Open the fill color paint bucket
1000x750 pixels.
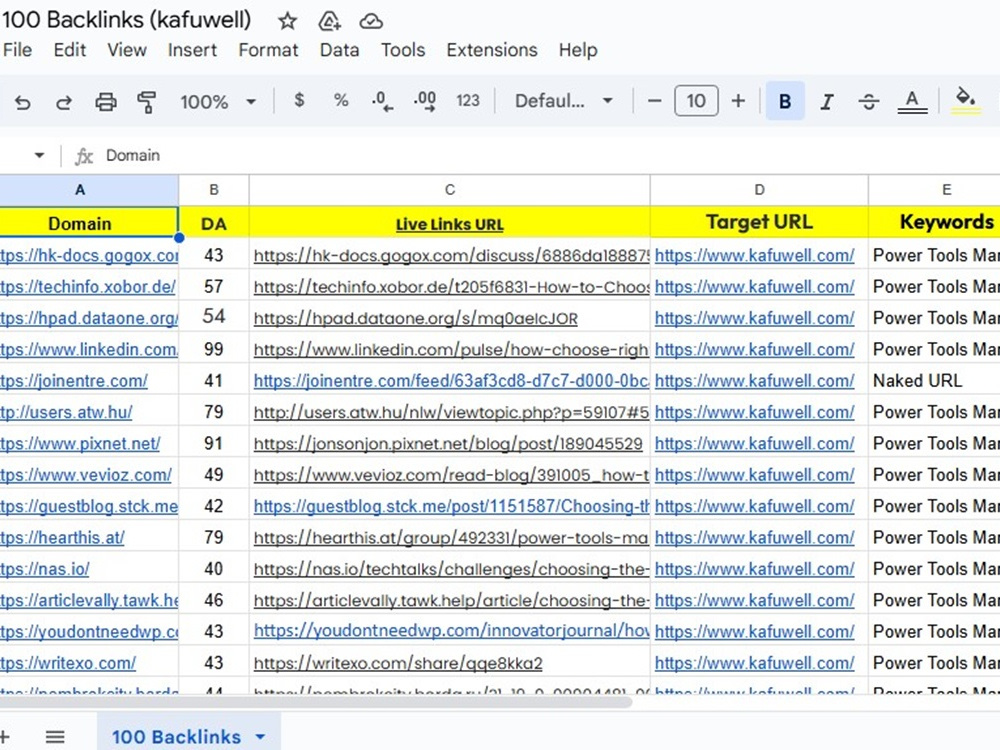(x=966, y=101)
